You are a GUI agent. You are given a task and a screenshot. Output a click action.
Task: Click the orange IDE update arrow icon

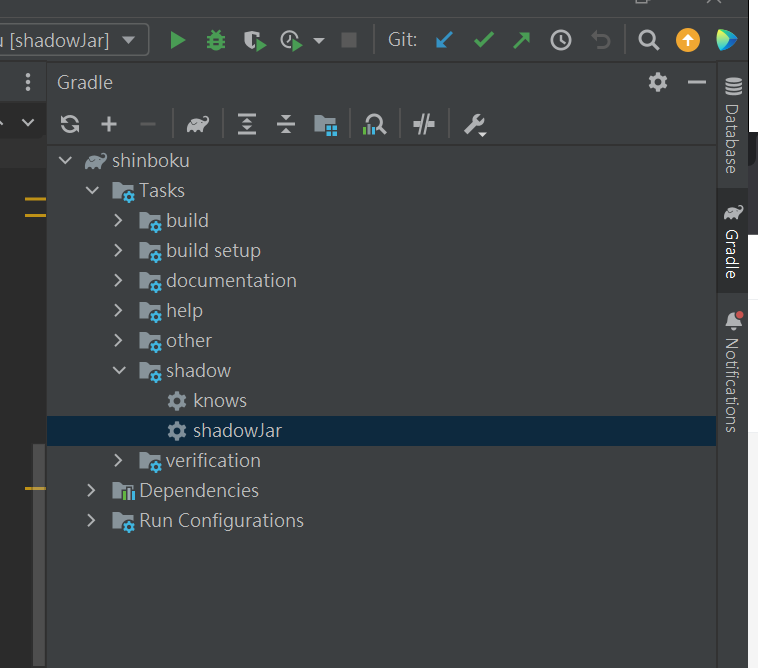(x=687, y=40)
